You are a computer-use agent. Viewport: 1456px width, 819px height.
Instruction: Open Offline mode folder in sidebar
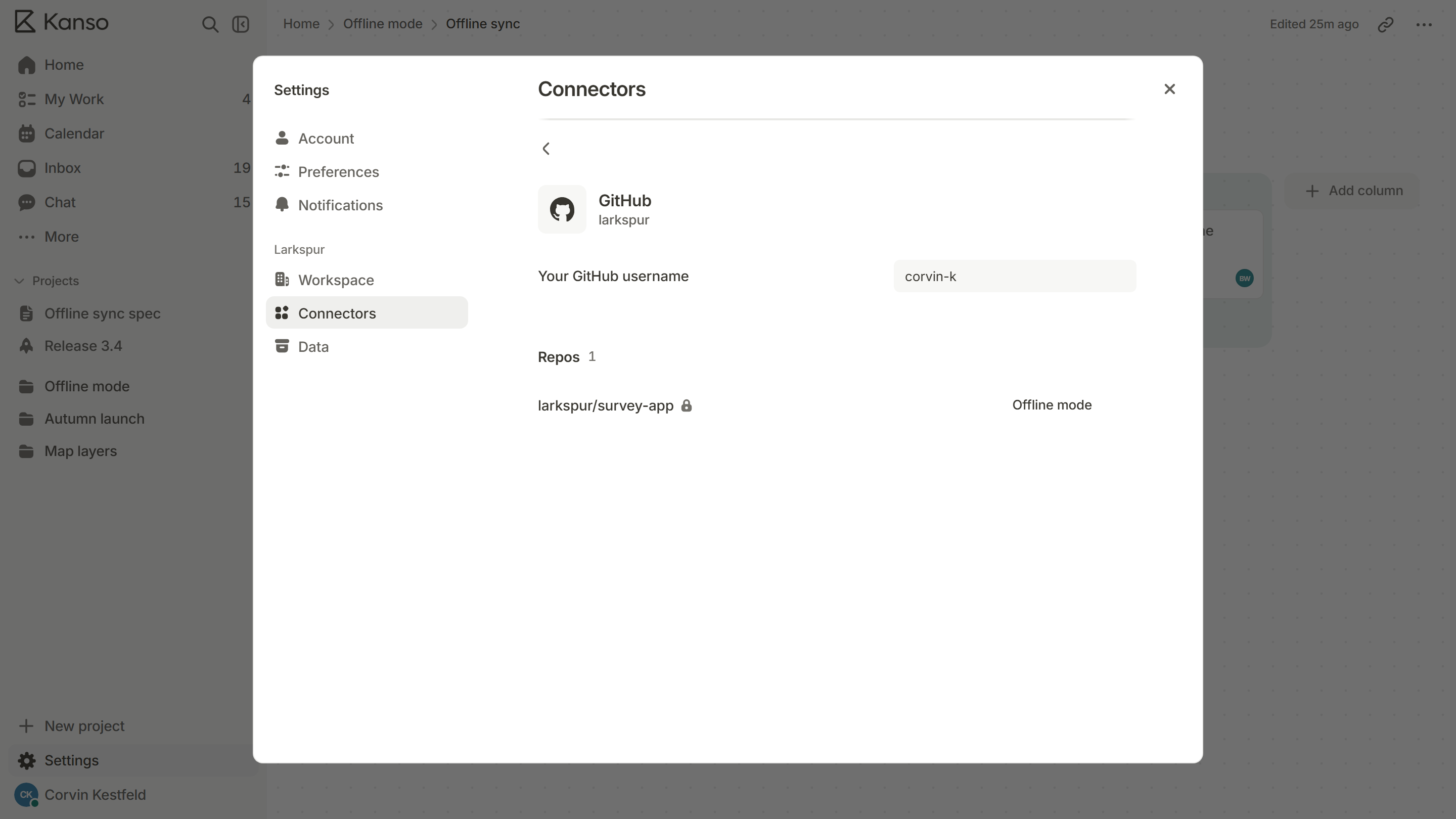(x=133, y=387)
